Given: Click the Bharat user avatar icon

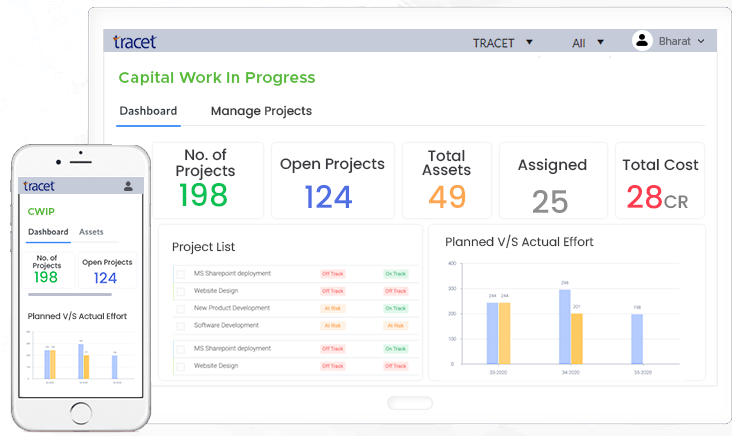Looking at the screenshot, I should tap(642, 41).
